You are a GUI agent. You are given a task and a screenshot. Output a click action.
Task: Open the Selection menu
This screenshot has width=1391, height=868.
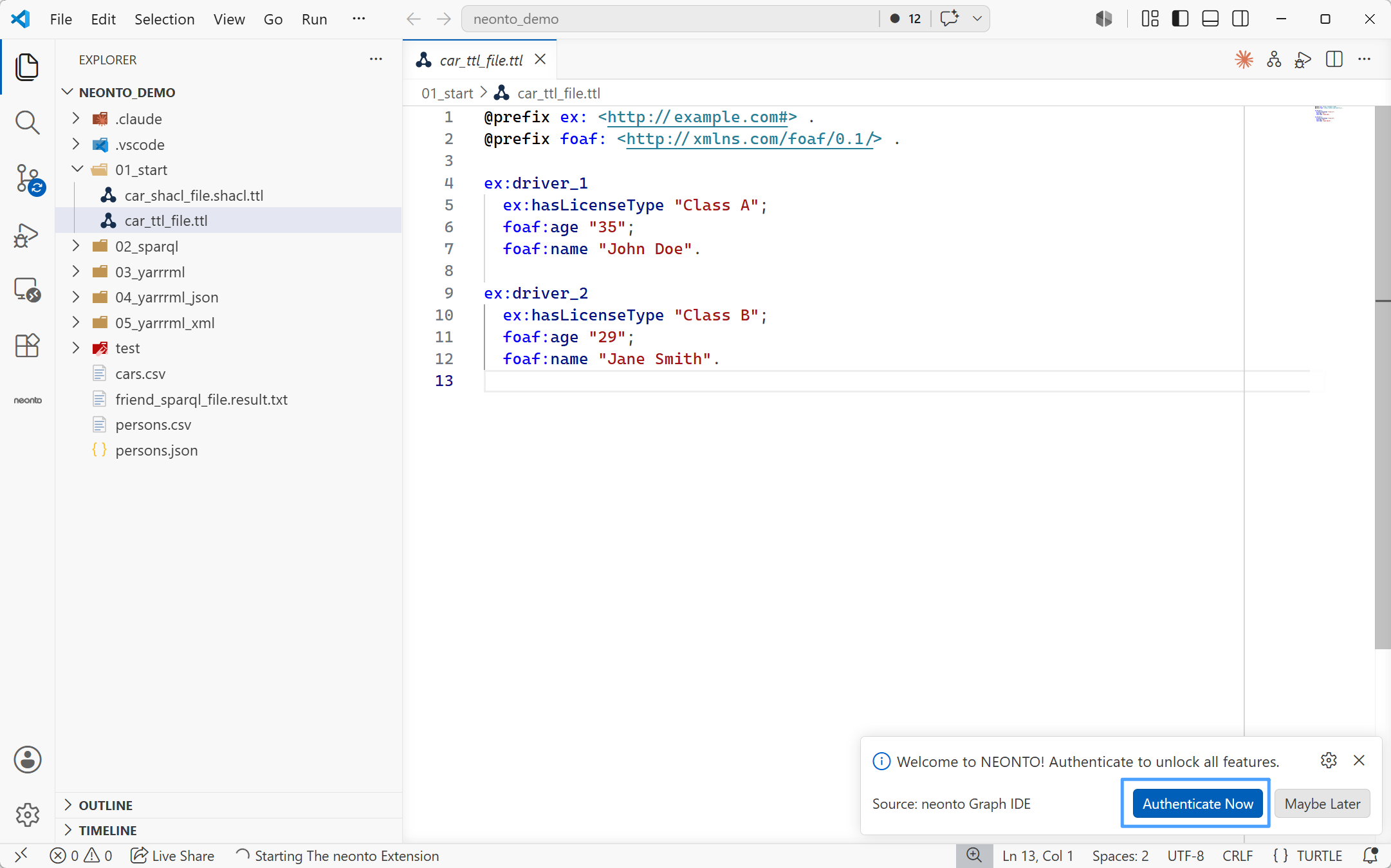point(164,19)
